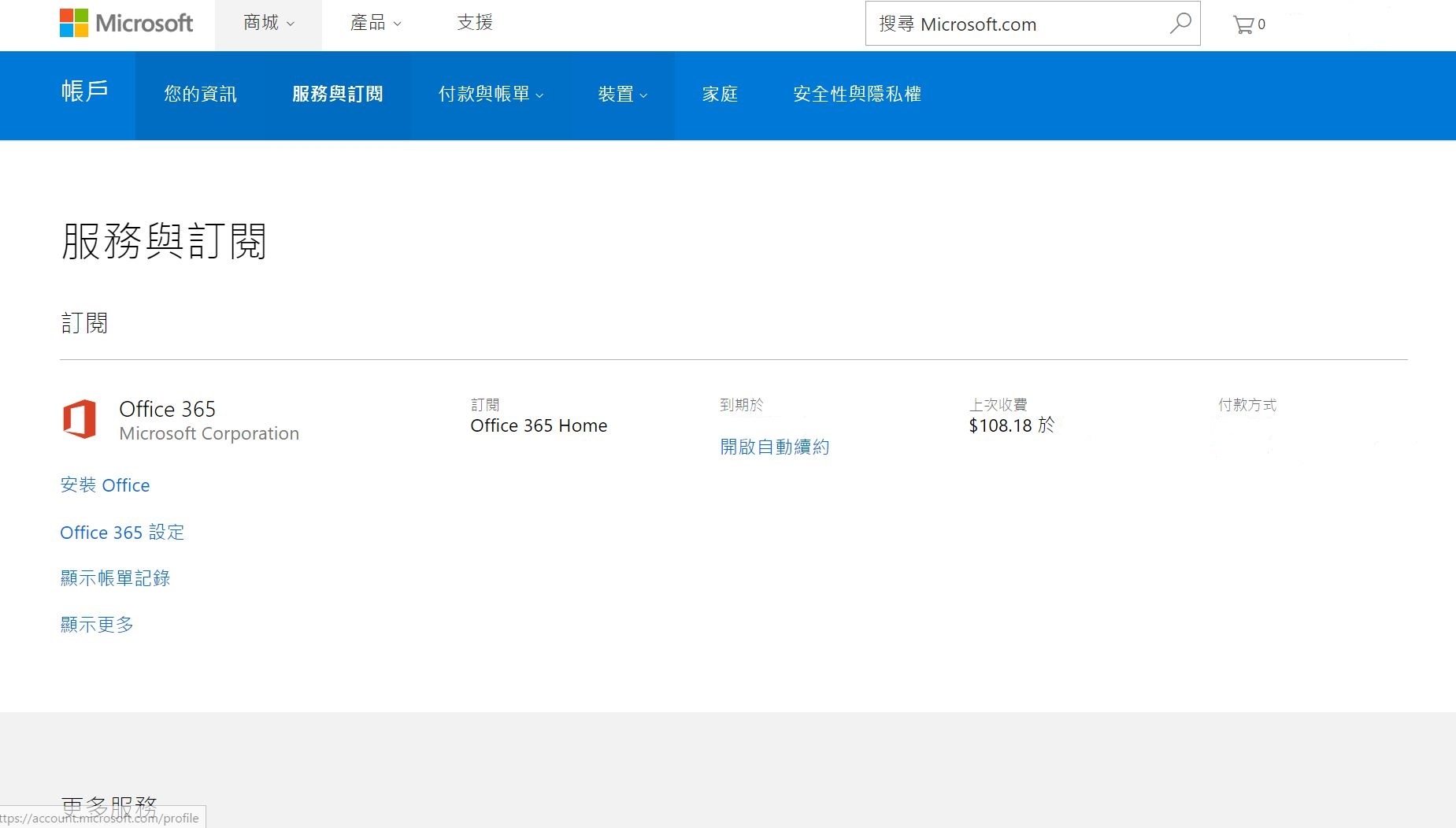Click the 帳戶 header link
This screenshot has width=1456, height=828.
(x=85, y=91)
